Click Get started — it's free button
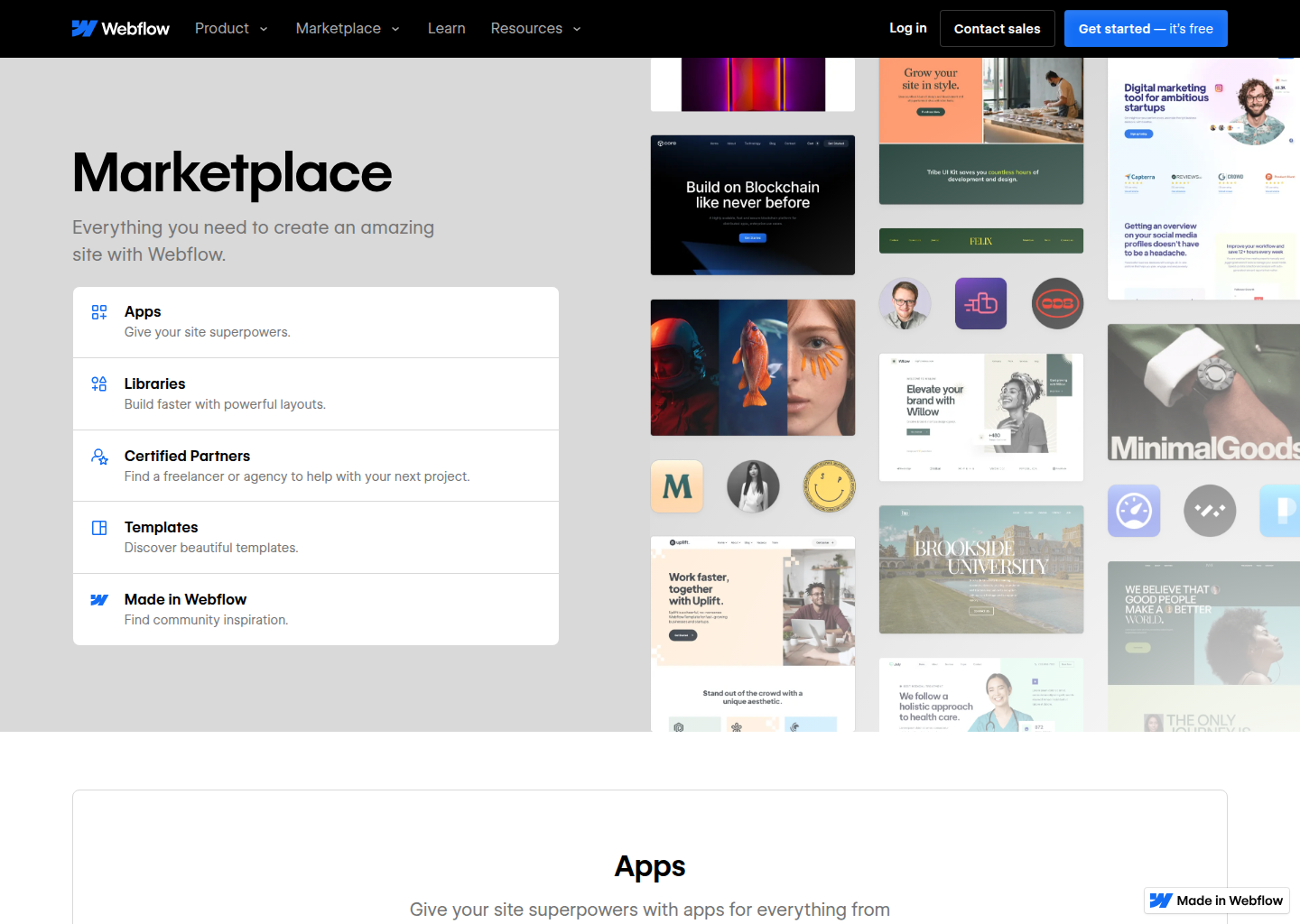The image size is (1300, 924). [1146, 29]
